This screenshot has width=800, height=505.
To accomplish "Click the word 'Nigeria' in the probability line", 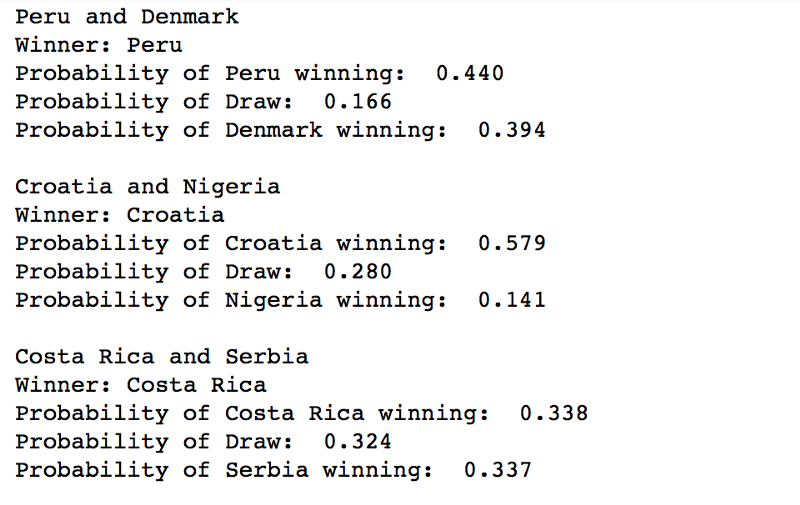I will (274, 300).
